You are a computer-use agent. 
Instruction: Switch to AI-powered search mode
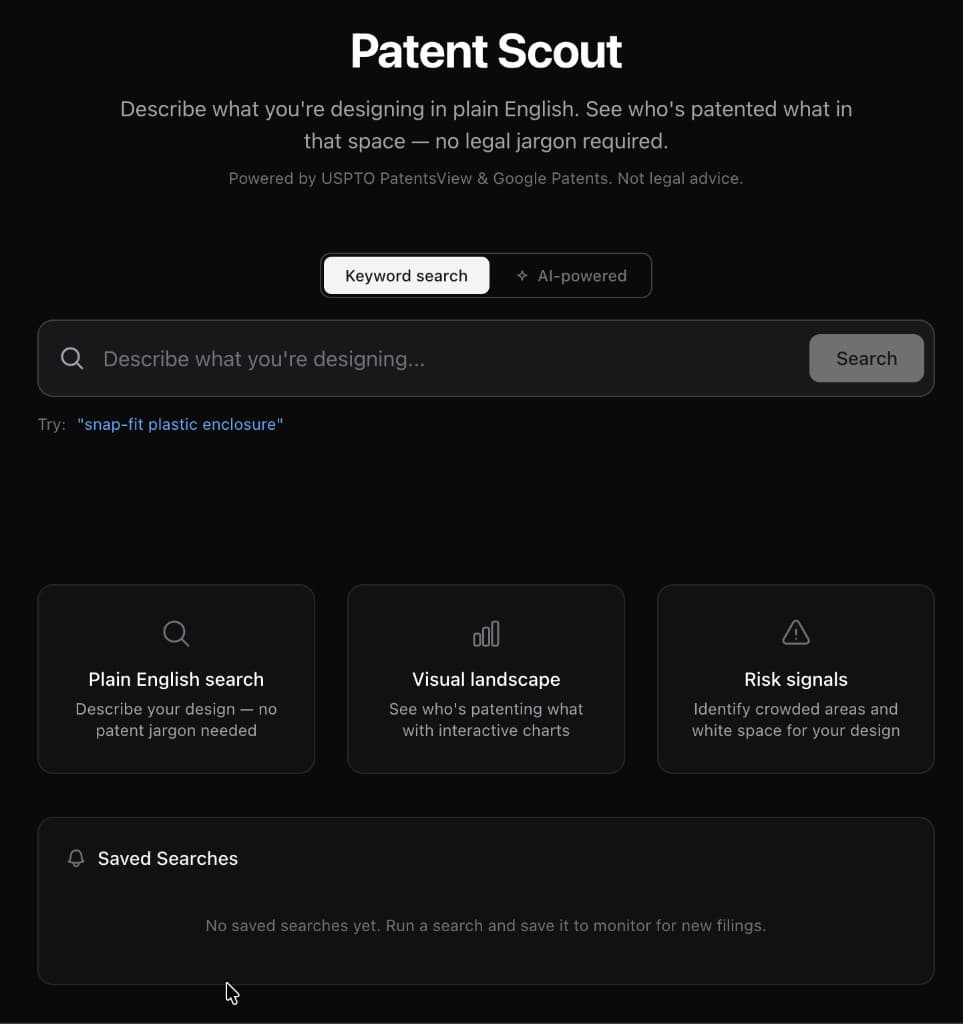click(572, 275)
